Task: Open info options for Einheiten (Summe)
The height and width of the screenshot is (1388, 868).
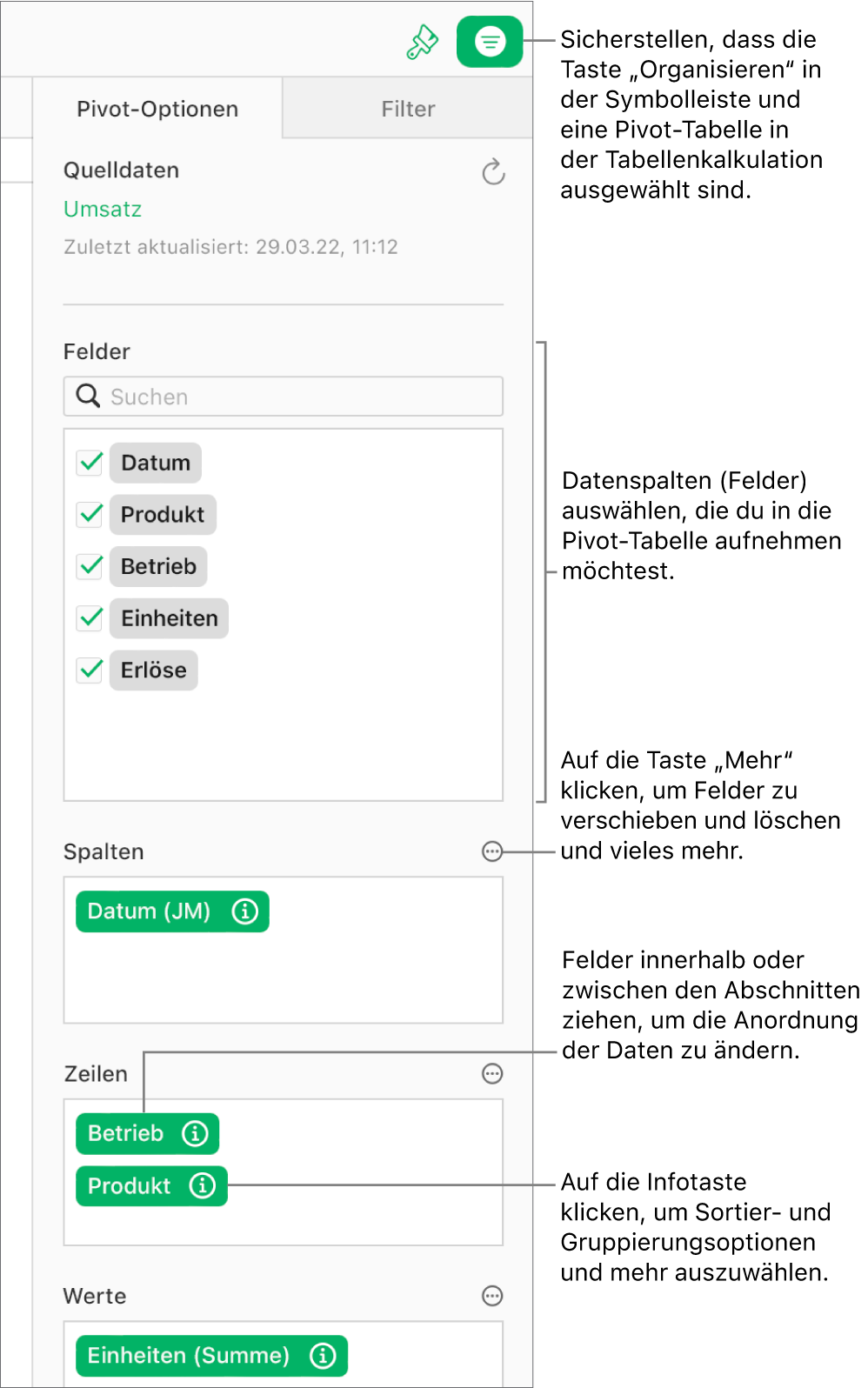Action: coord(322,1355)
